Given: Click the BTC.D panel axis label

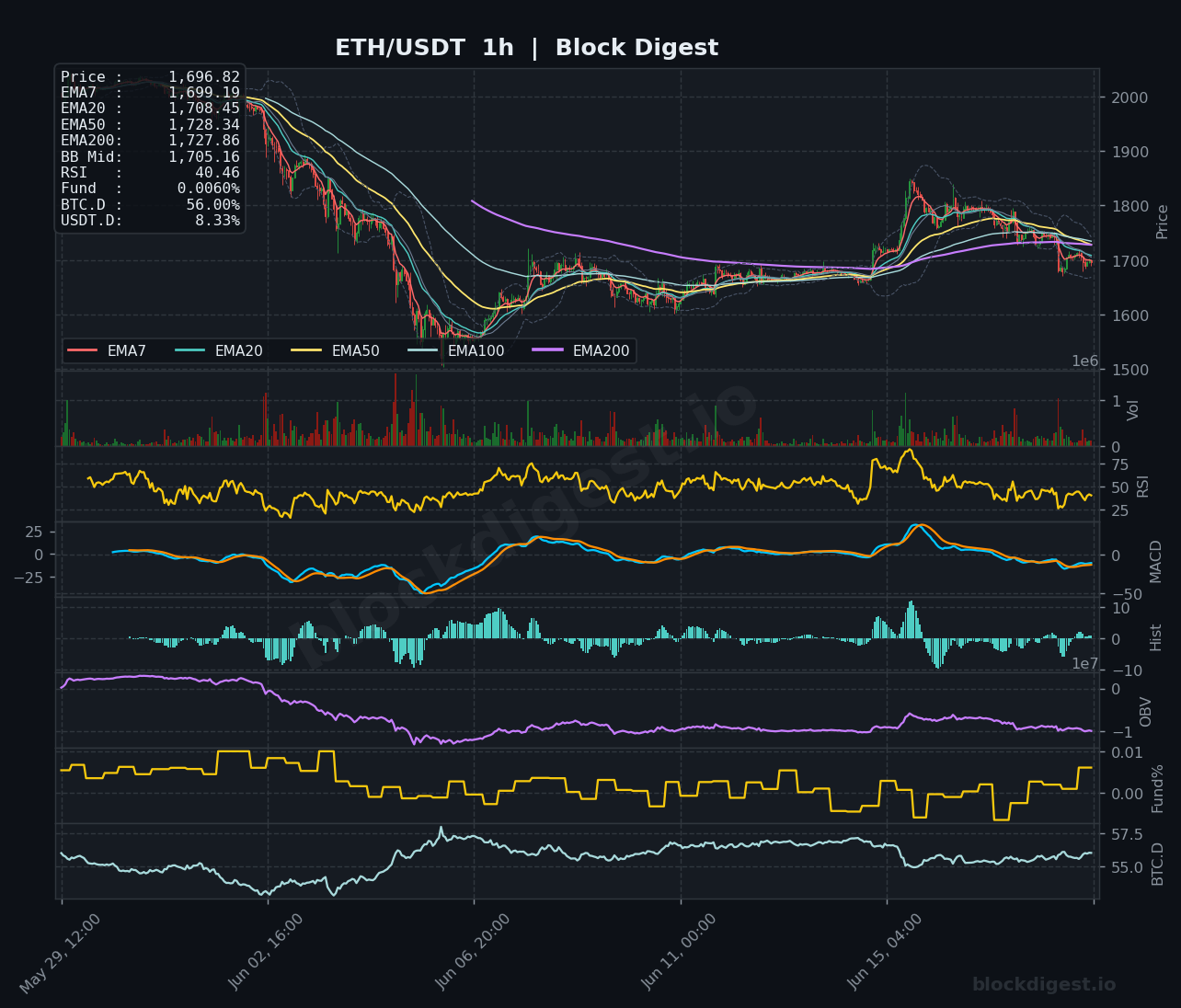Looking at the screenshot, I should click(1158, 864).
